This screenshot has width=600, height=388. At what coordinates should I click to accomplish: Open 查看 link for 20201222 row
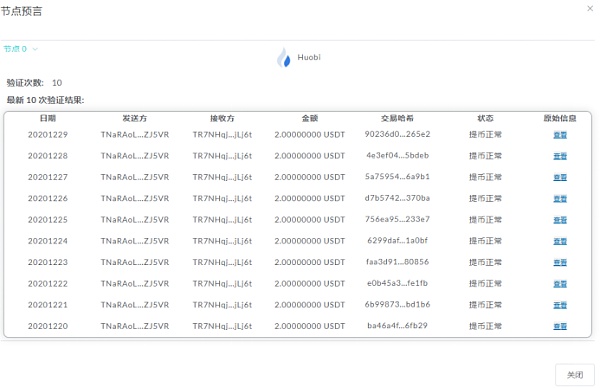pyautogui.click(x=560, y=284)
